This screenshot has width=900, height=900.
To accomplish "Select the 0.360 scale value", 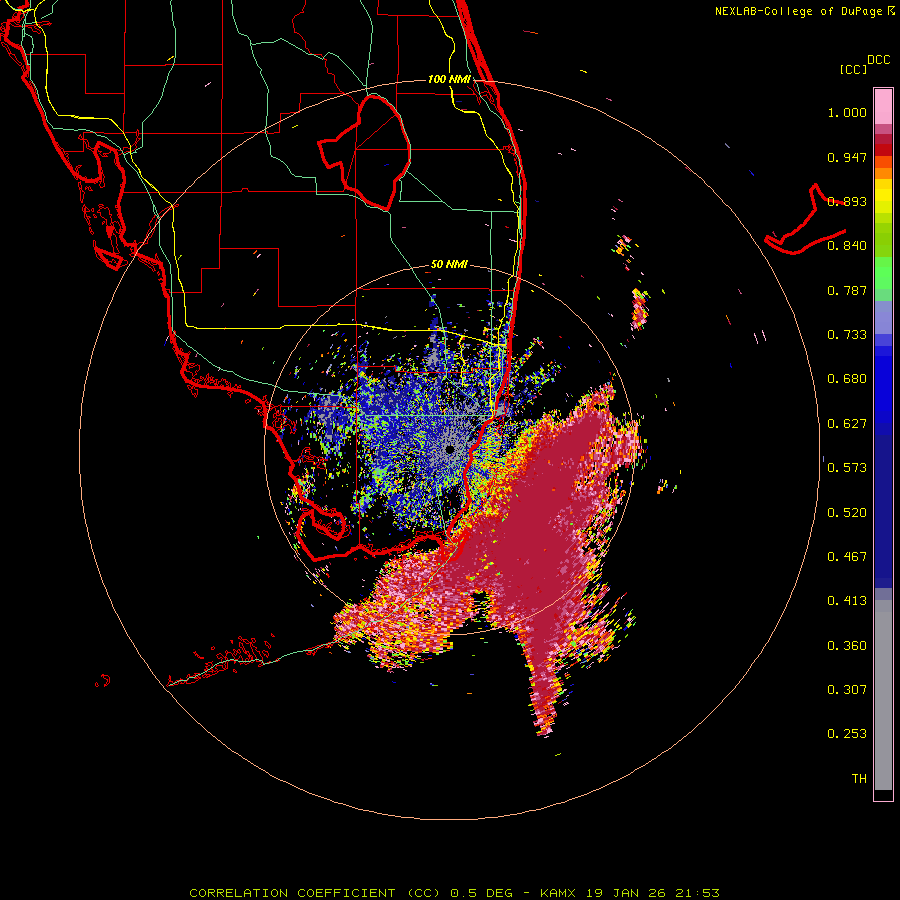I will [847, 646].
